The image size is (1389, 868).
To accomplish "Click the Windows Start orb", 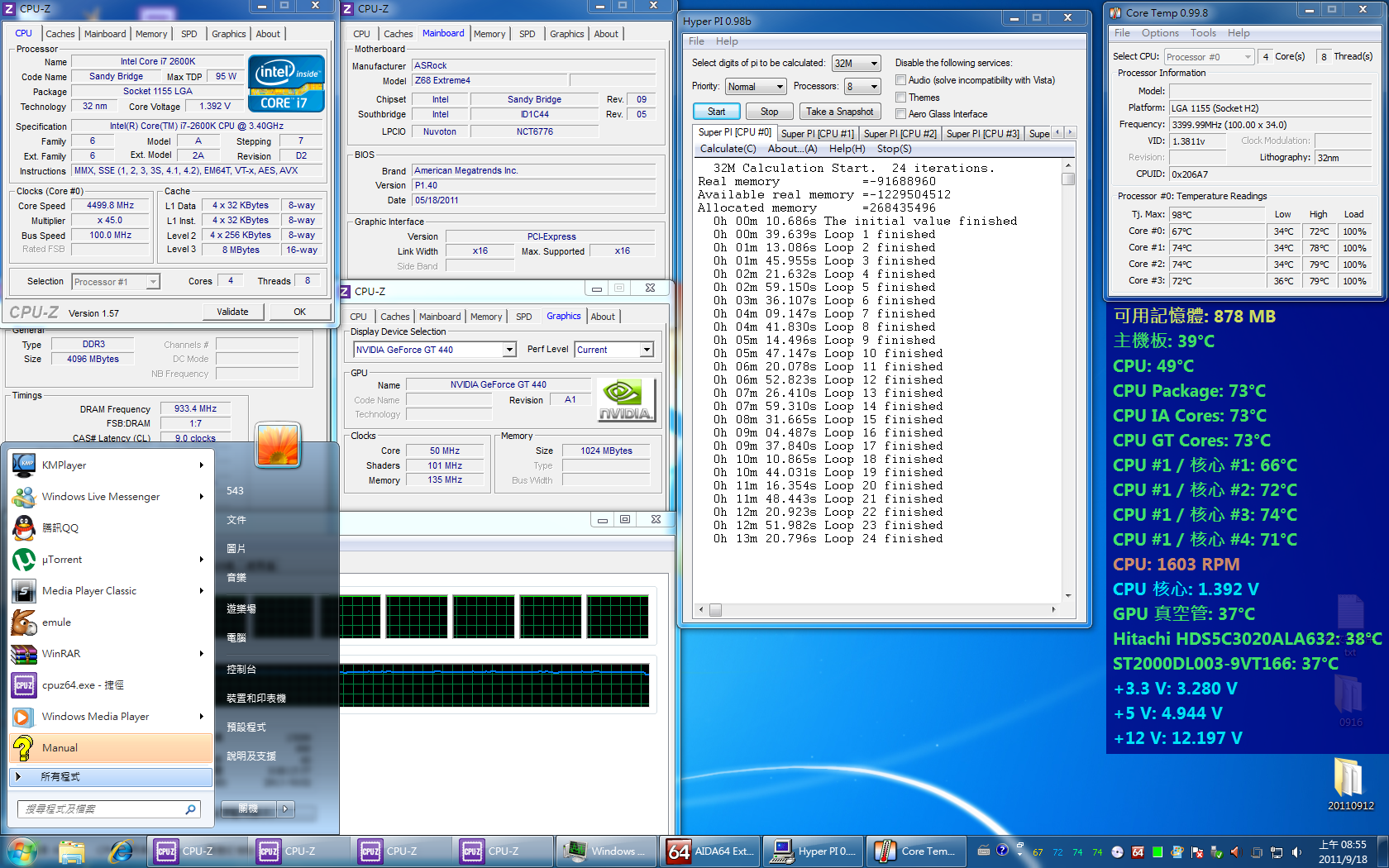I will click(22, 851).
